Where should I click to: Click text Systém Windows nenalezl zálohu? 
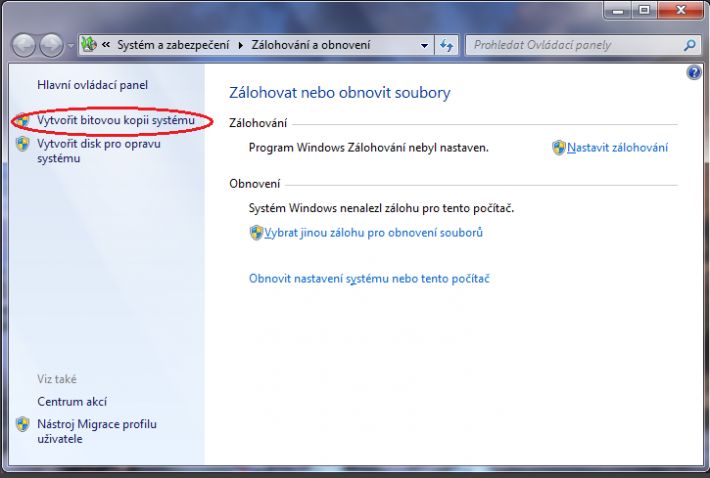click(381, 208)
